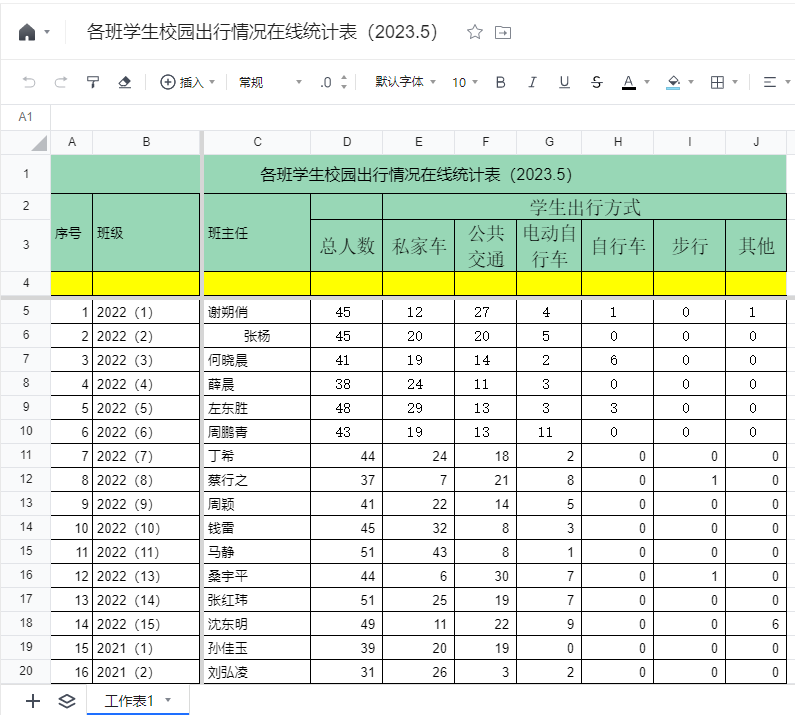Image resolution: width=795 pixels, height=715 pixels.
Task: Switch to the 工作表1 tab
Action: (x=129, y=701)
